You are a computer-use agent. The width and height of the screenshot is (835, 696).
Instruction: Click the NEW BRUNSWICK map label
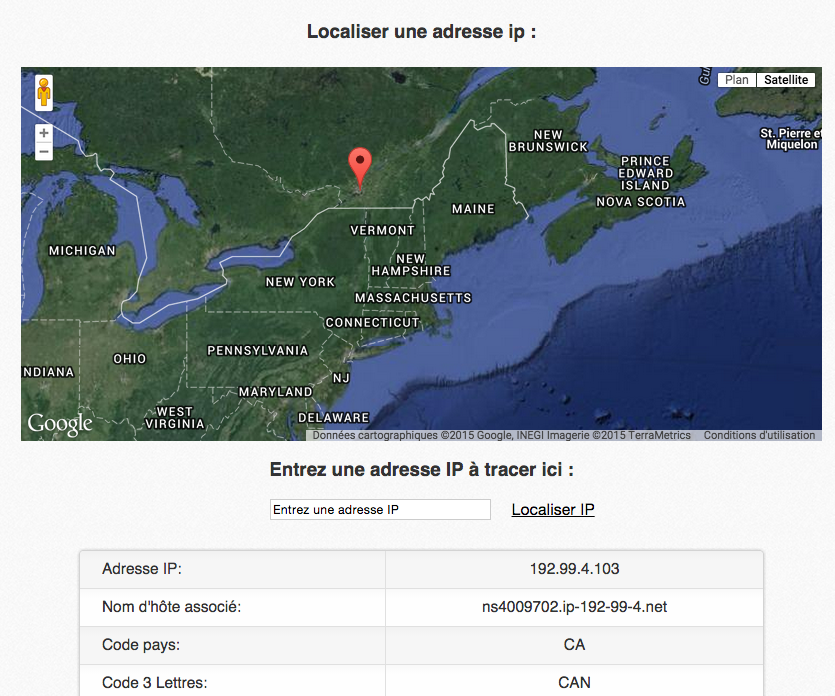click(x=548, y=141)
